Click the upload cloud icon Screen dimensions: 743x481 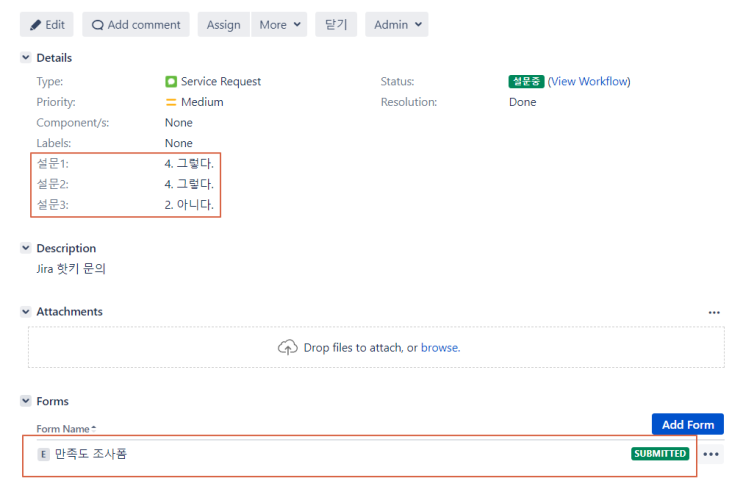(x=288, y=347)
